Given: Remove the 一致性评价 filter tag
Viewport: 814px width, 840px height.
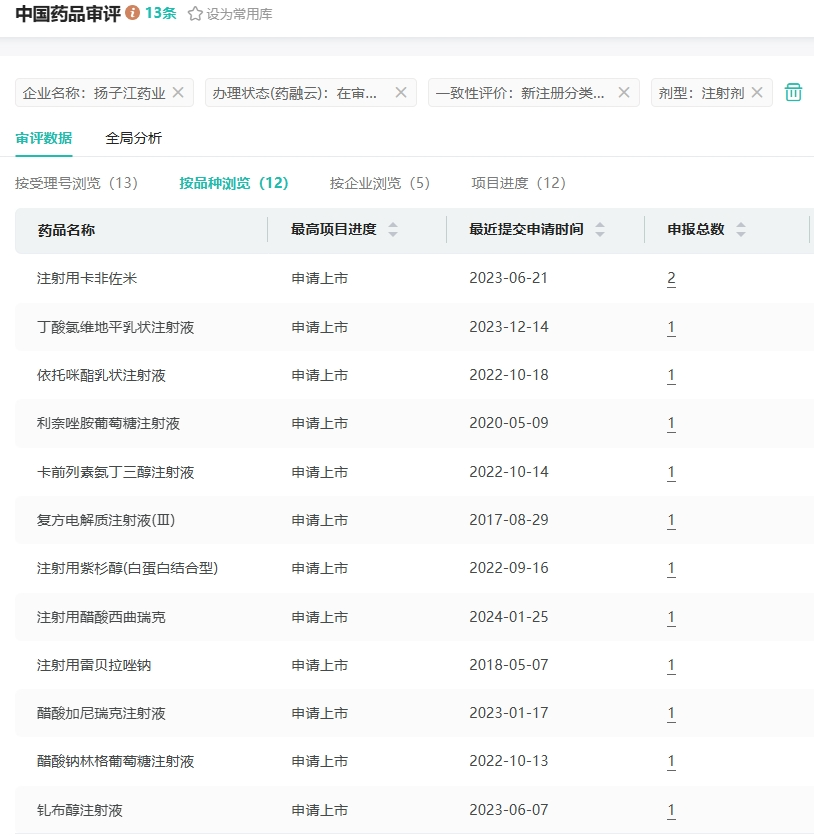Looking at the screenshot, I should coord(624,93).
